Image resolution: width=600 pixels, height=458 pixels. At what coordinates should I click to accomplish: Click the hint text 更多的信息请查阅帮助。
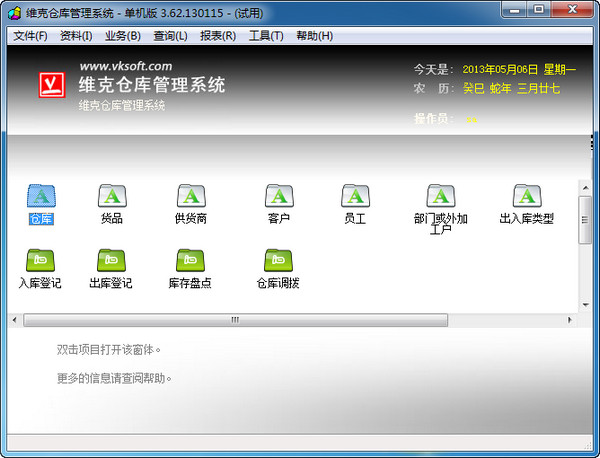(114, 378)
